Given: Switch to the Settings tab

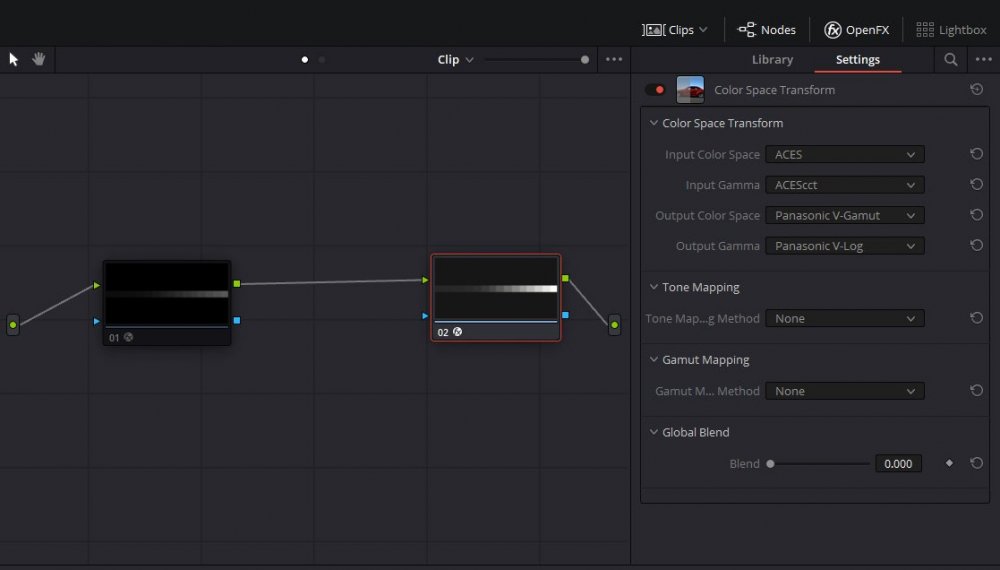Looking at the screenshot, I should click(857, 60).
